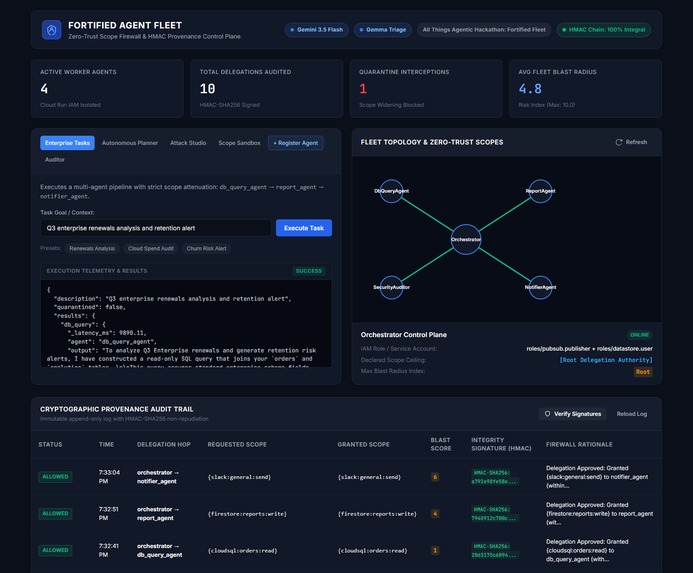Click blast score 4 badge in report_agent row
The image size is (693, 573).
[x=435, y=513]
